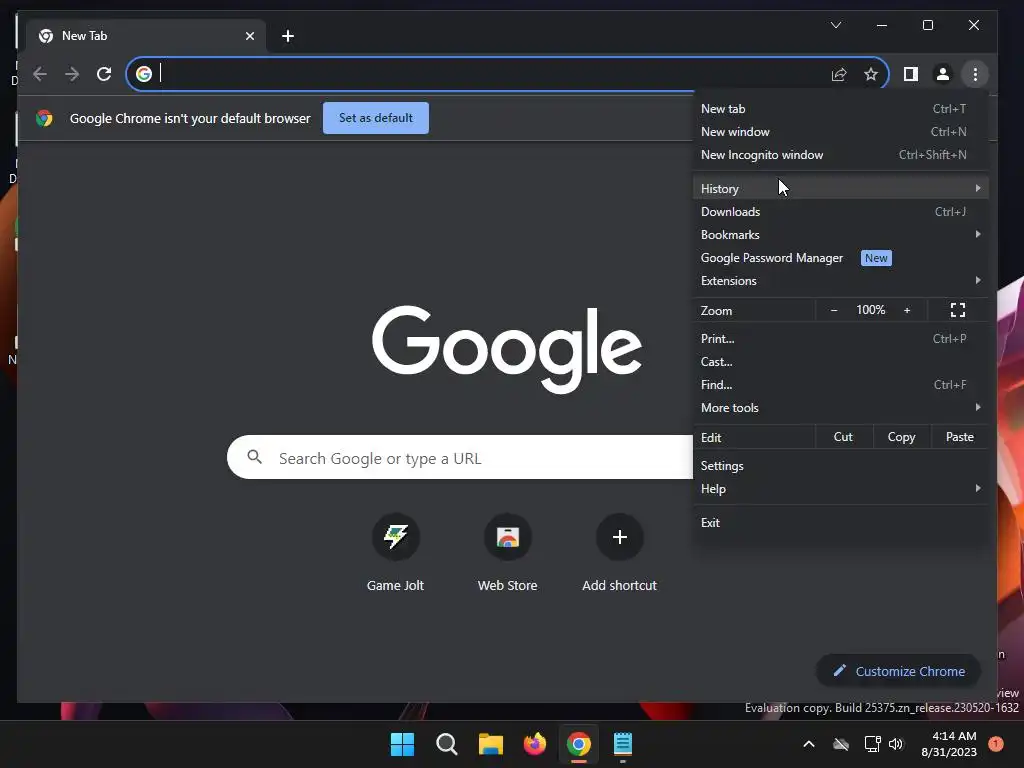This screenshot has height=768, width=1024.
Task: Select New tab menu item
Action: (841, 109)
